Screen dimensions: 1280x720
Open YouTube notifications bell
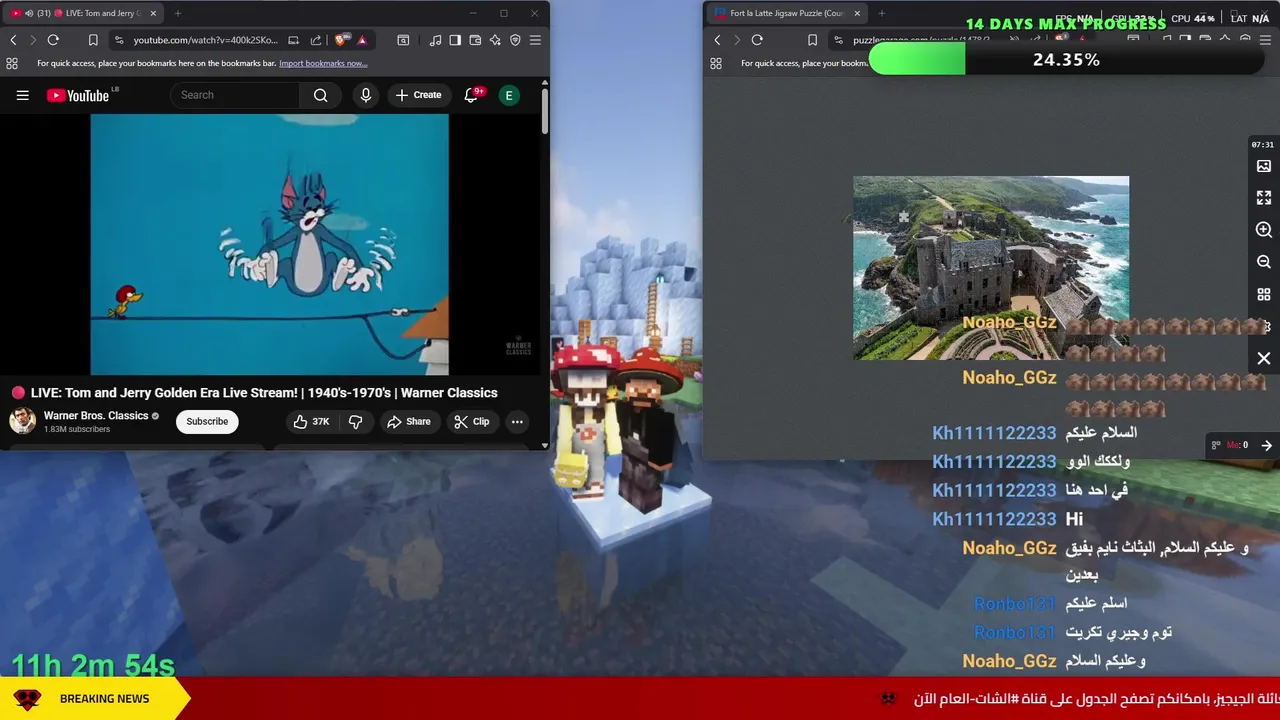pyautogui.click(x=471, y=95)
